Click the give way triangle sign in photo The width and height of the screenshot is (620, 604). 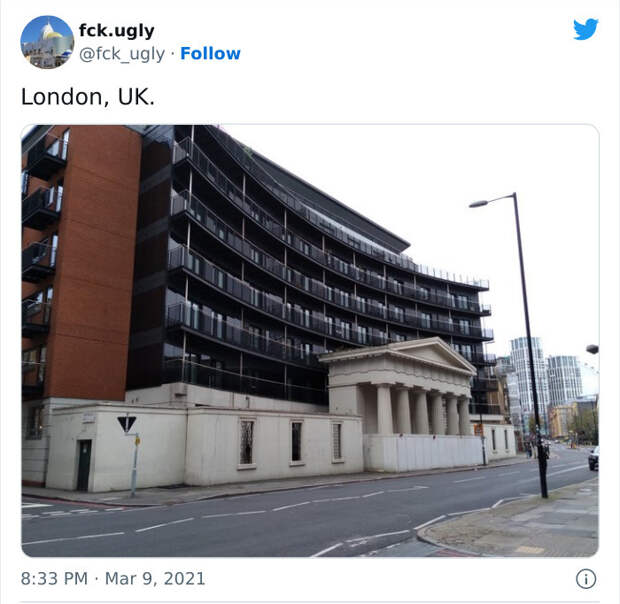127,424
